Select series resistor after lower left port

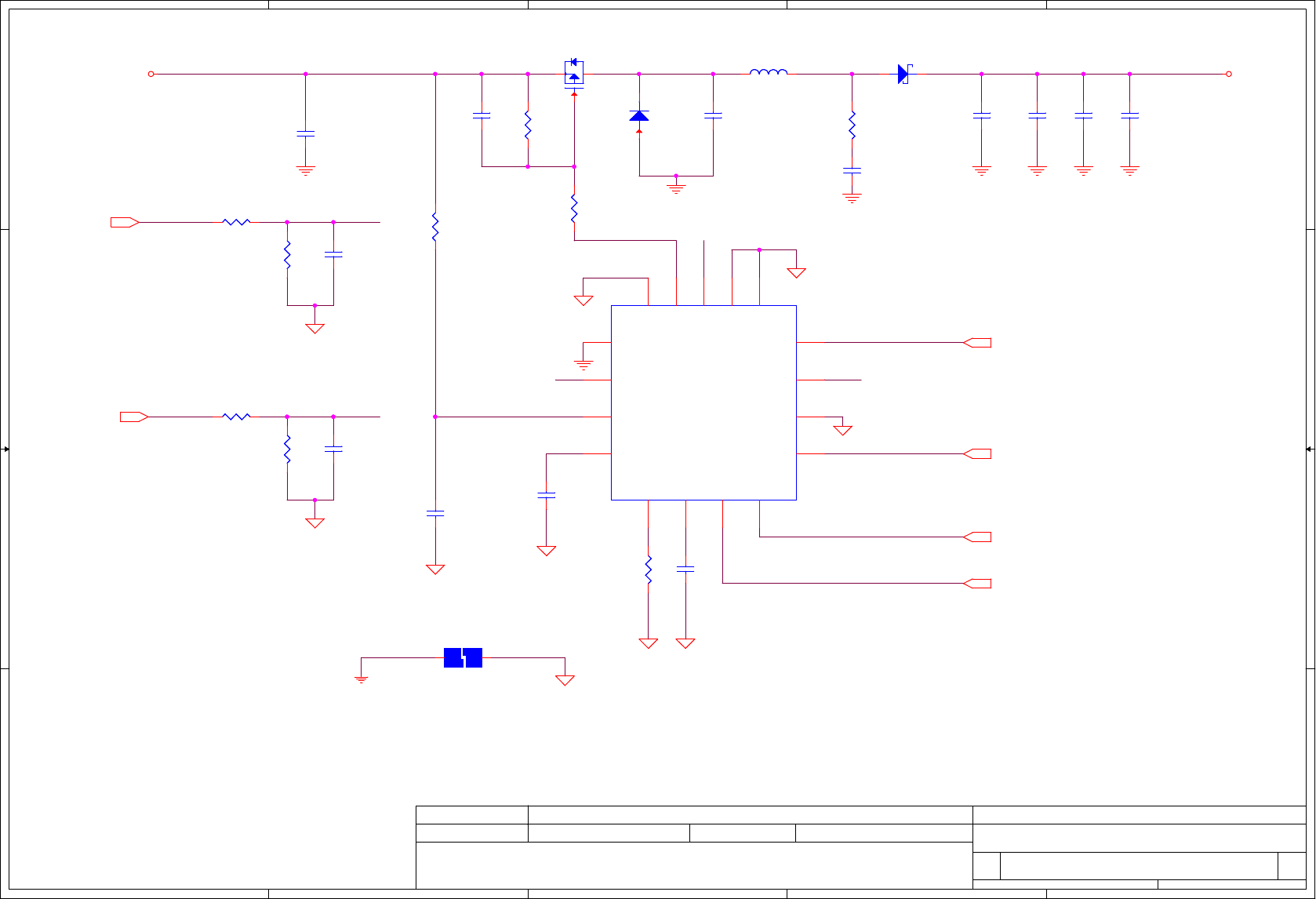pos(236,417)
